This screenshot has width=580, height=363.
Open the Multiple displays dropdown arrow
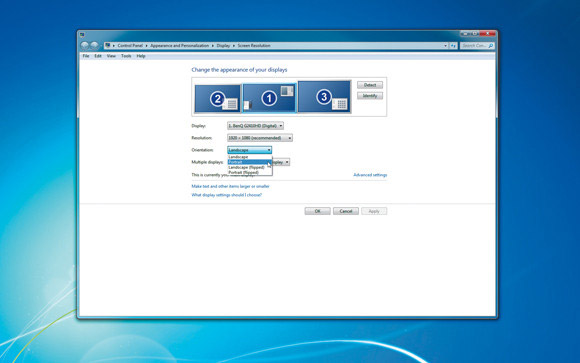[x=287, y=162]
